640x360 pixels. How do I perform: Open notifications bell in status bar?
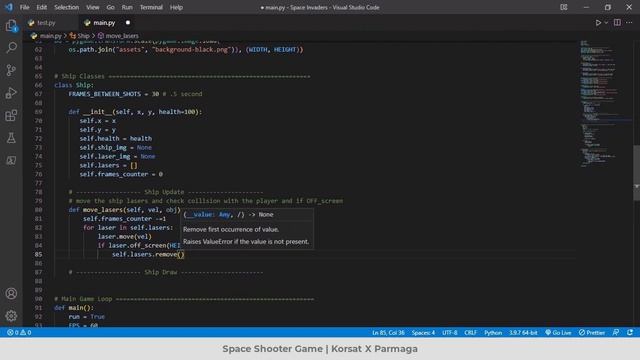[630, 333]
